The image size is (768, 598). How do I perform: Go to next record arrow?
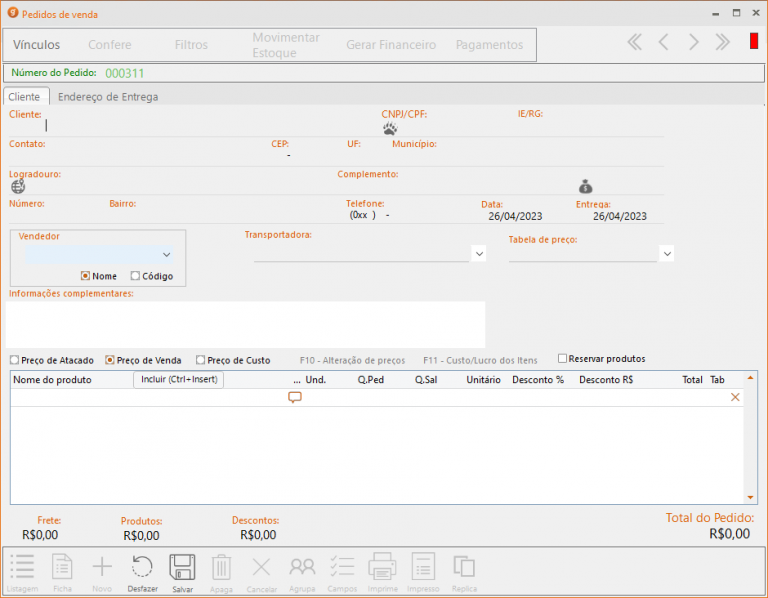pos(693,42)
